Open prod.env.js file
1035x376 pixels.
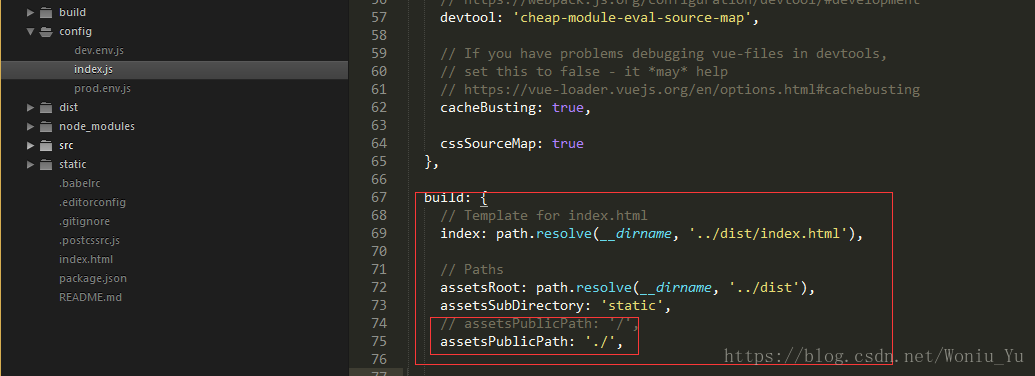pos(102,88)
